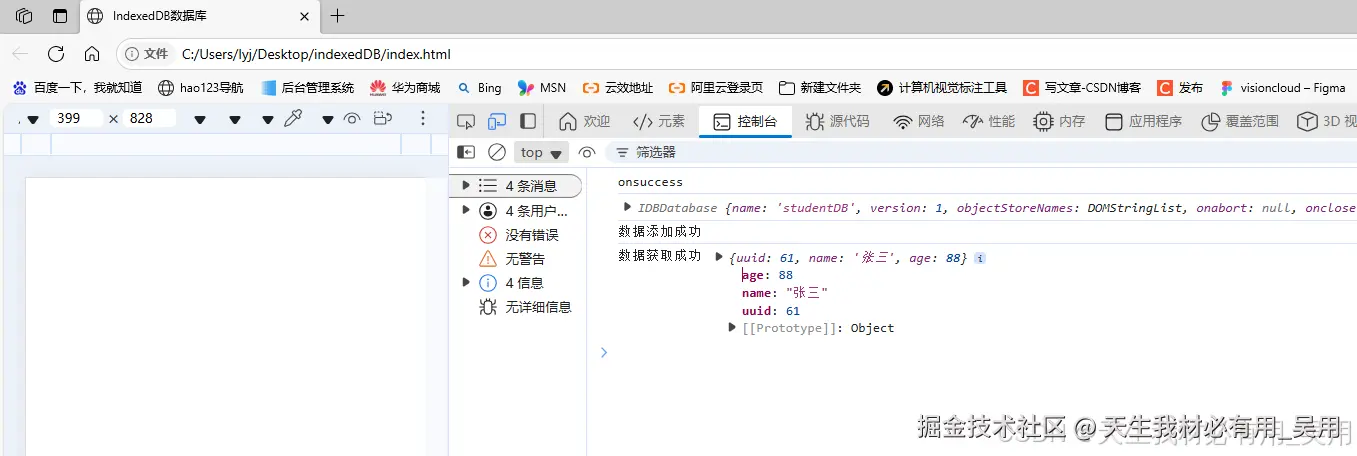Hide the console sidebar toggle icon
Viewport: 1357px width, 456px height.
[466, 152]
